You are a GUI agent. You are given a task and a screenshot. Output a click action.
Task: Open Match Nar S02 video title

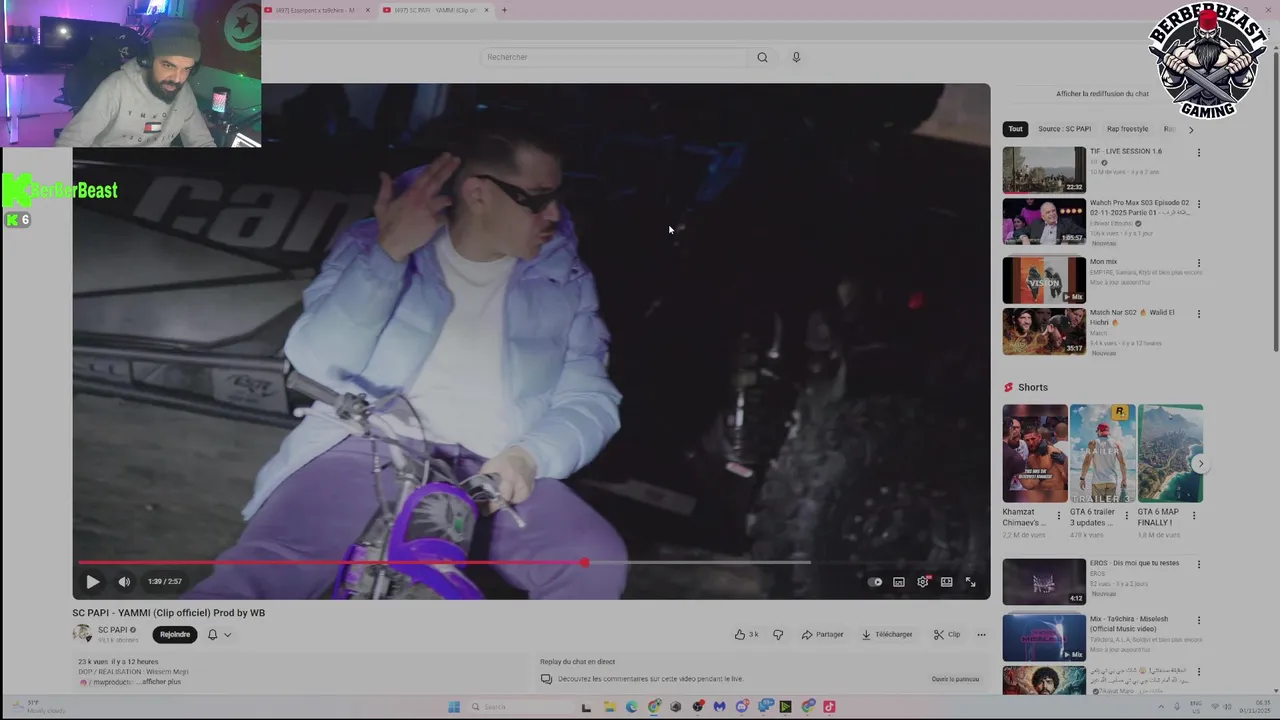pyautogui.click(x=1132, y=317)
